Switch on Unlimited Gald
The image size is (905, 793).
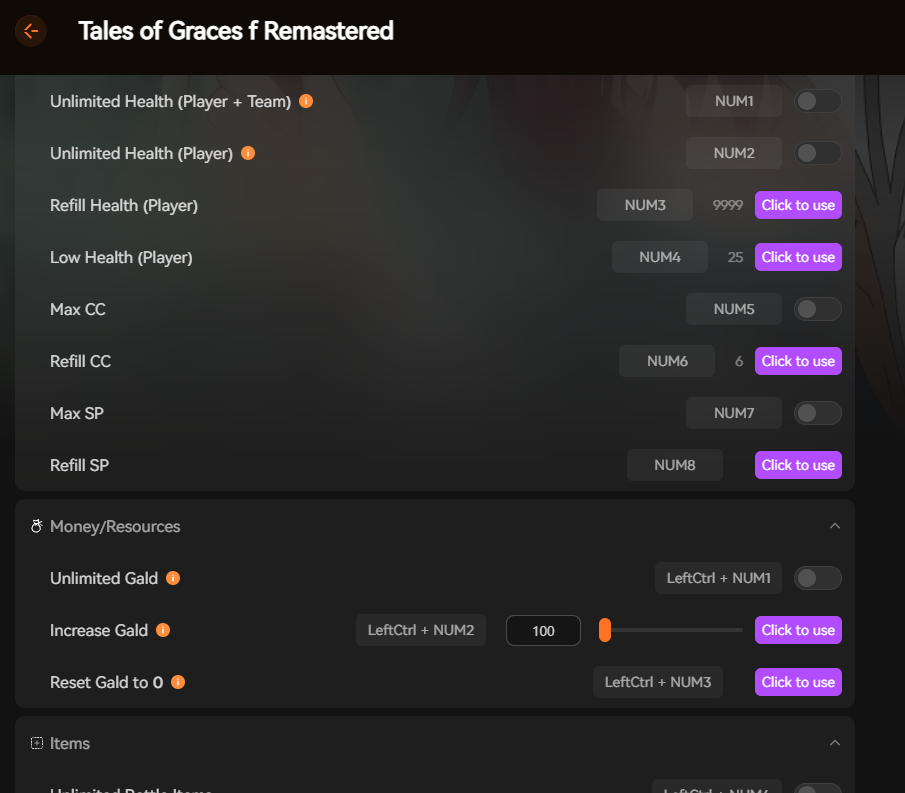pyautogui.click(x=817, y=578)
